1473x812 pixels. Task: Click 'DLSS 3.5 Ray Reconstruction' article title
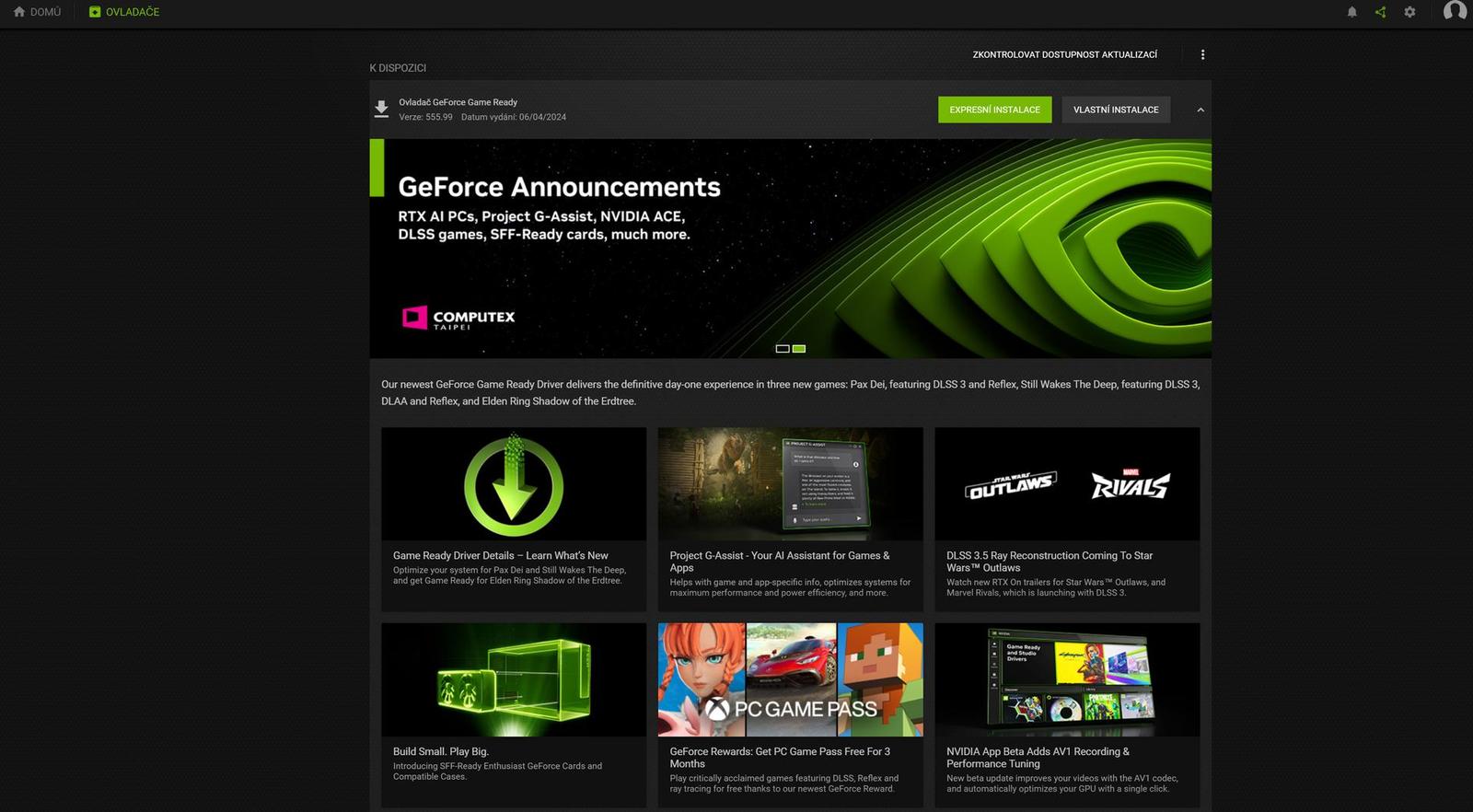(1050, 562)
